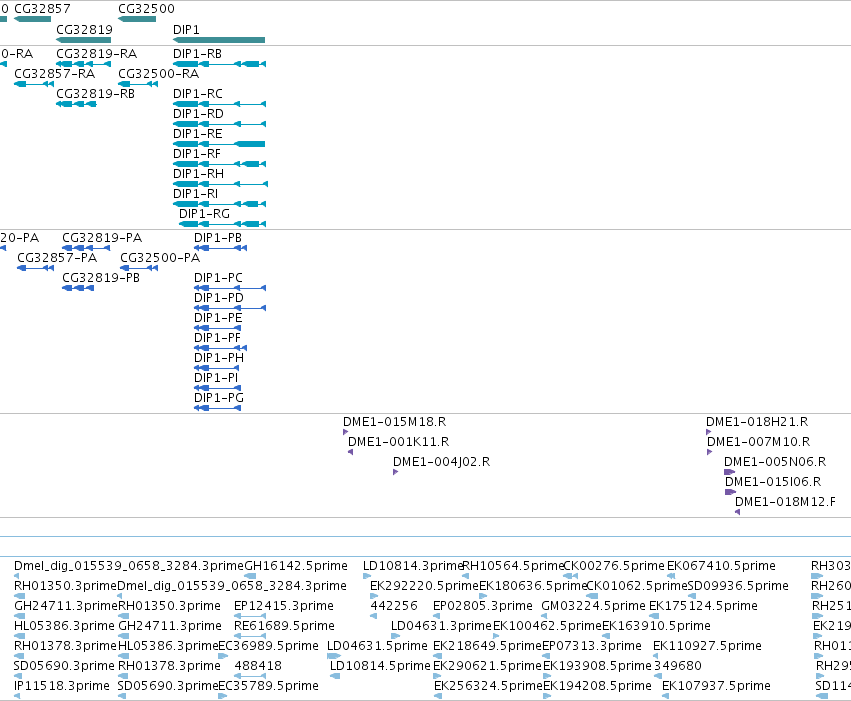
Task: Open the LD04631.5prime EST label
Action: (377, 646)
